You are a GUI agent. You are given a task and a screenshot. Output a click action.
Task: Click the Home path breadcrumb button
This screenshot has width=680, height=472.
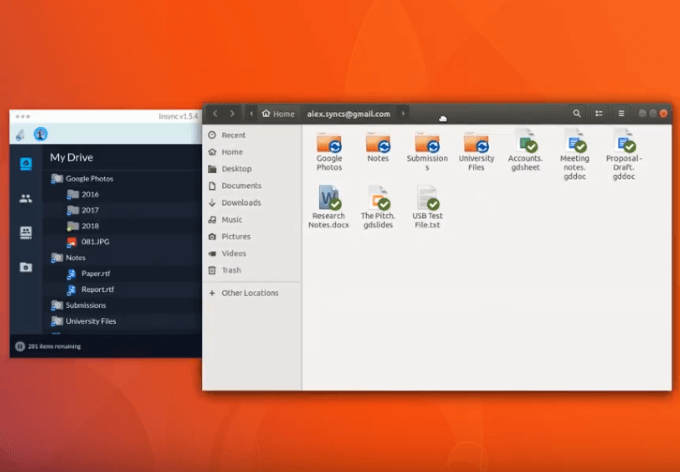[x=278, y=114]
